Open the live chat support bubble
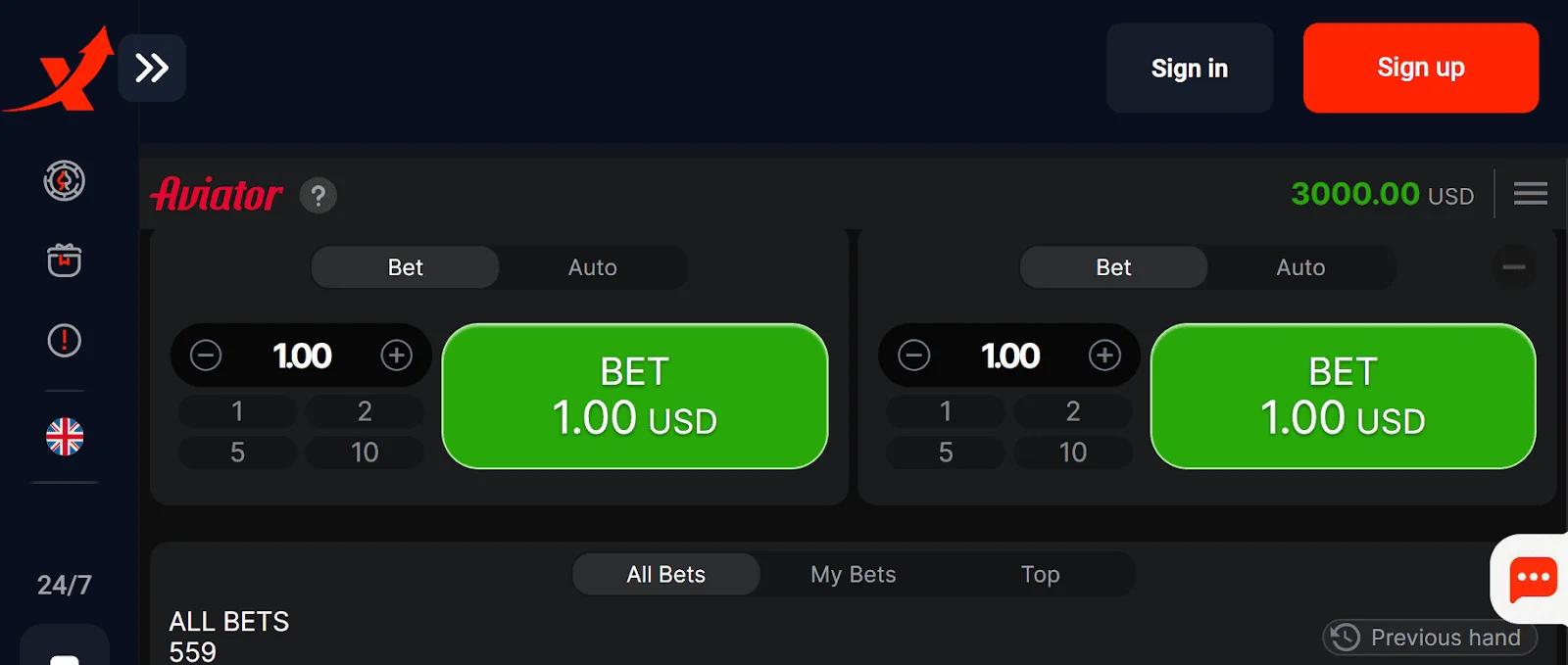The image size is (1568, 665). 1532,579
